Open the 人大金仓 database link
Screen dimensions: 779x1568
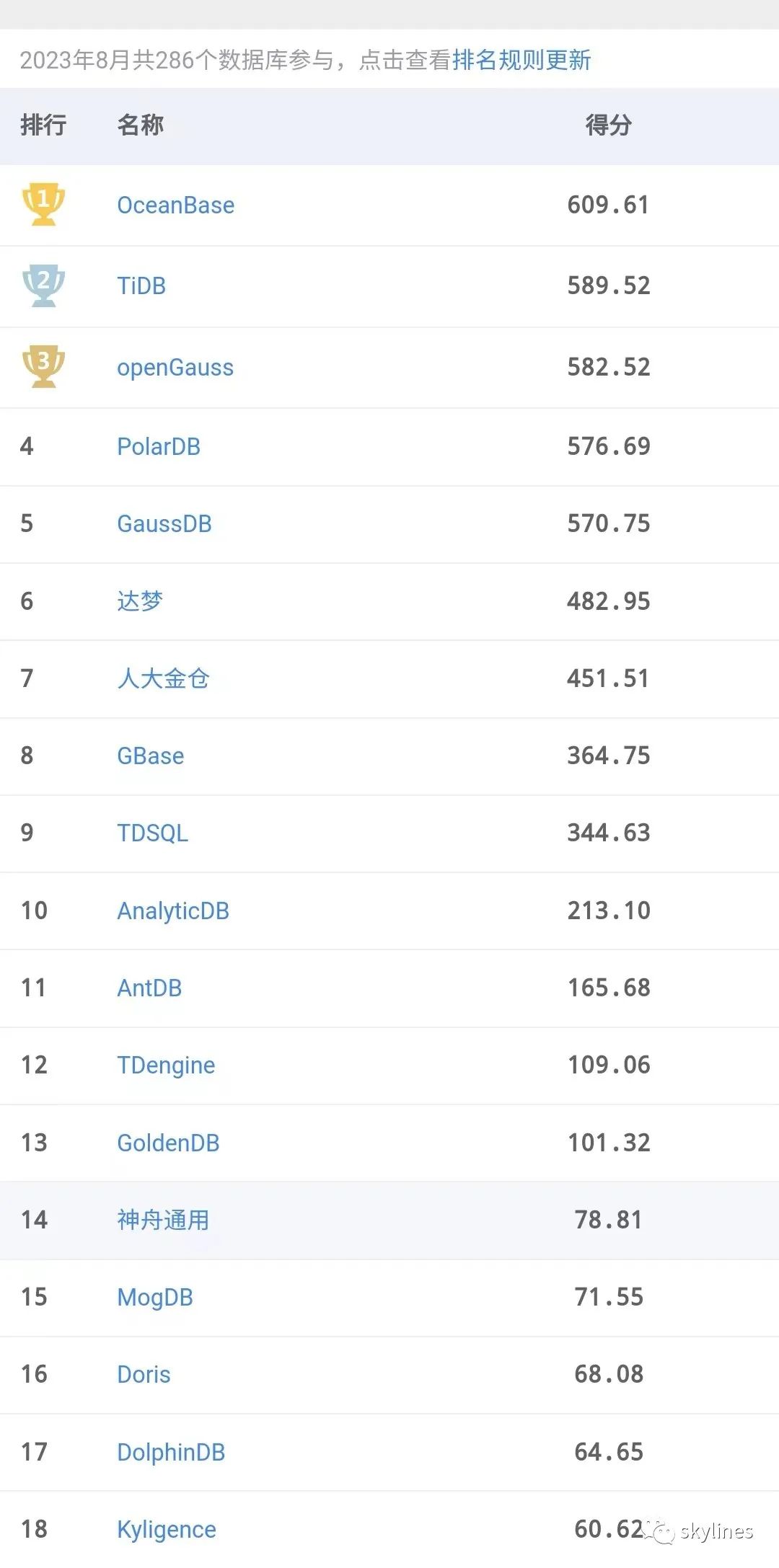163,678
